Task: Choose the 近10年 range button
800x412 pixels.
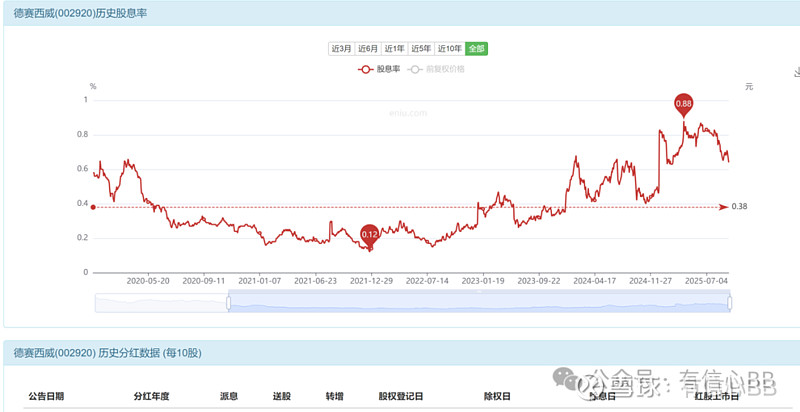Action: pyautogui.click(x=449, y=49)
